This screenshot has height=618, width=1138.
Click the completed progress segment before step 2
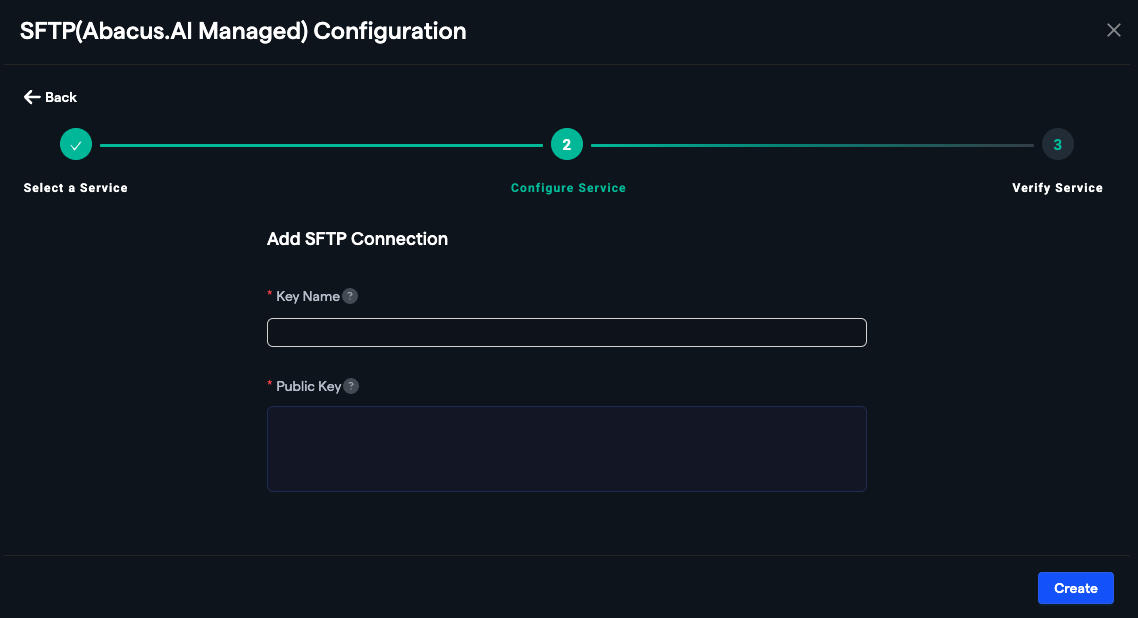320,143
